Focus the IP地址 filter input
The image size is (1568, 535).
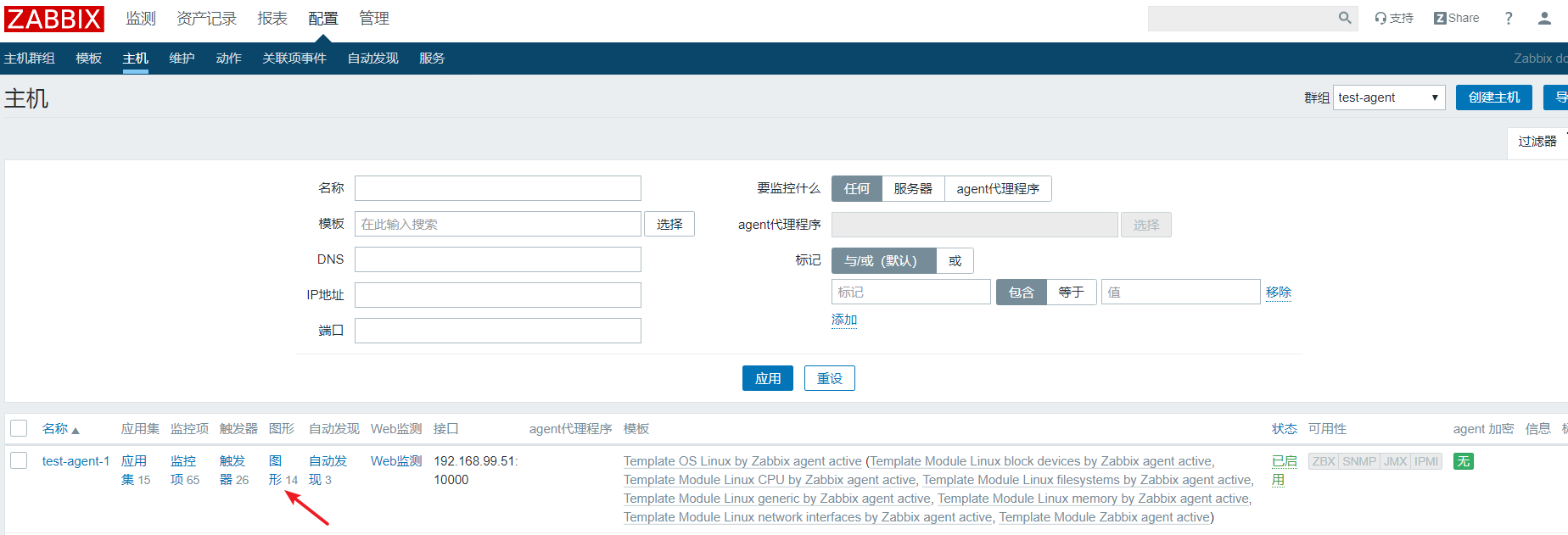[x=498, y=295]
